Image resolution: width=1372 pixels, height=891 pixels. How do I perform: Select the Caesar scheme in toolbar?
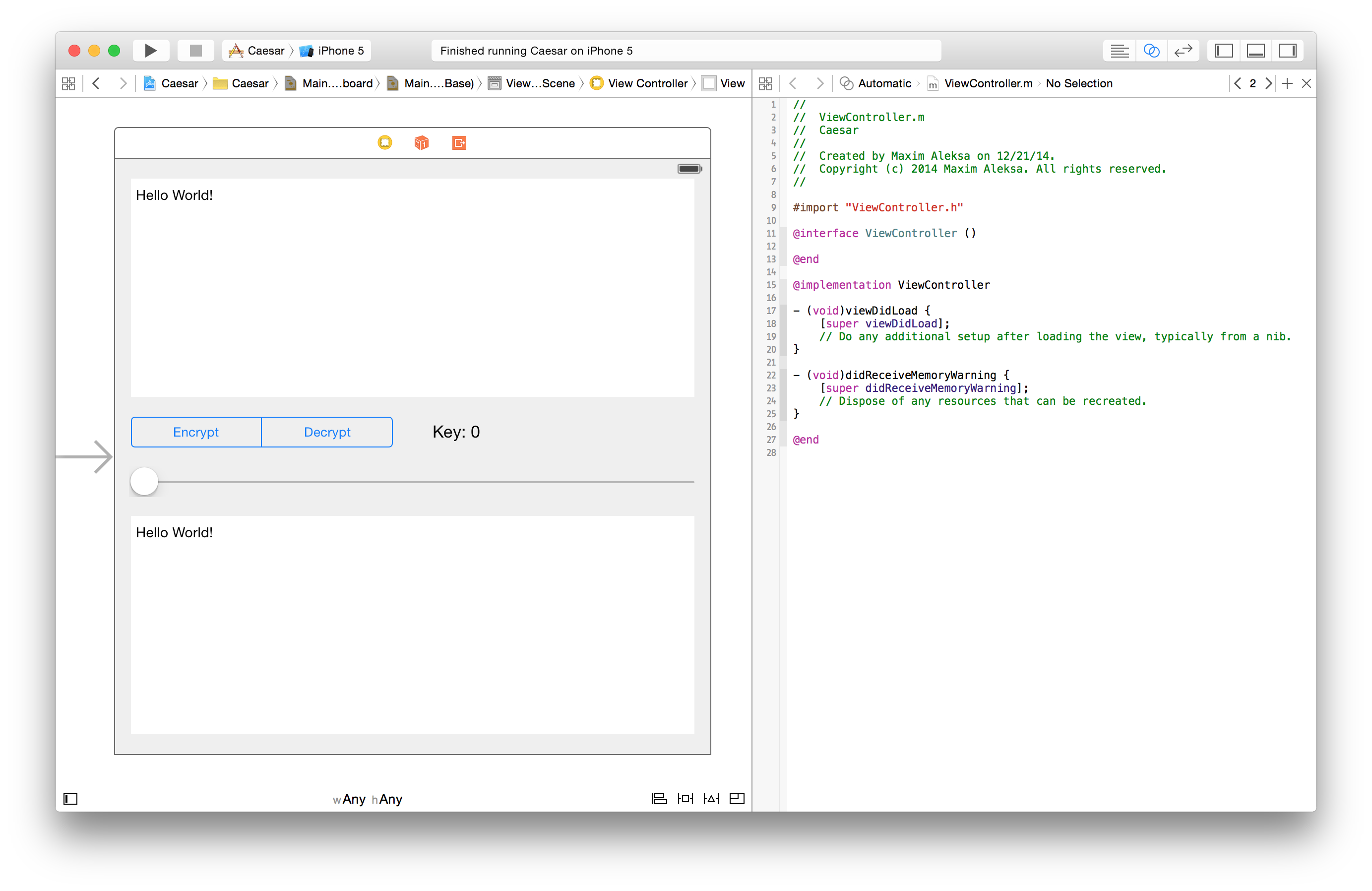pos(256,51)
